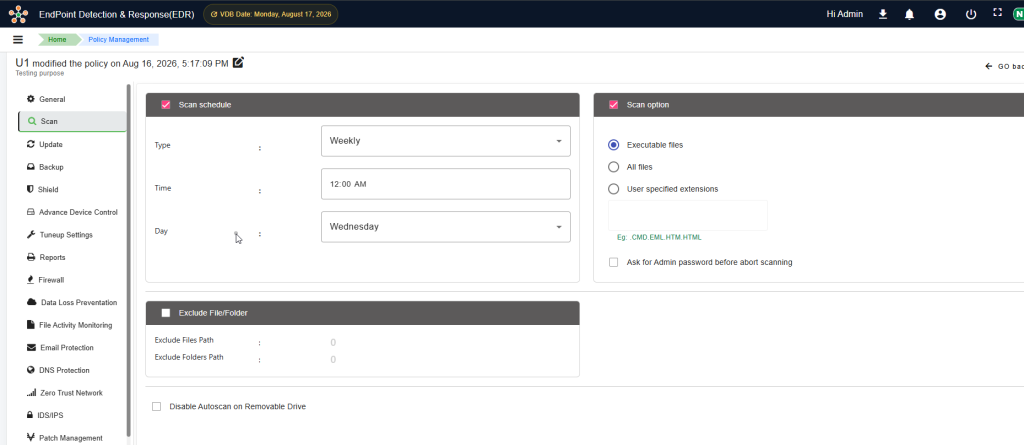Image resolution: width=1024 pixels, height=445 pixels.
Task: Click the Hi Admin label
Action: 844,14
